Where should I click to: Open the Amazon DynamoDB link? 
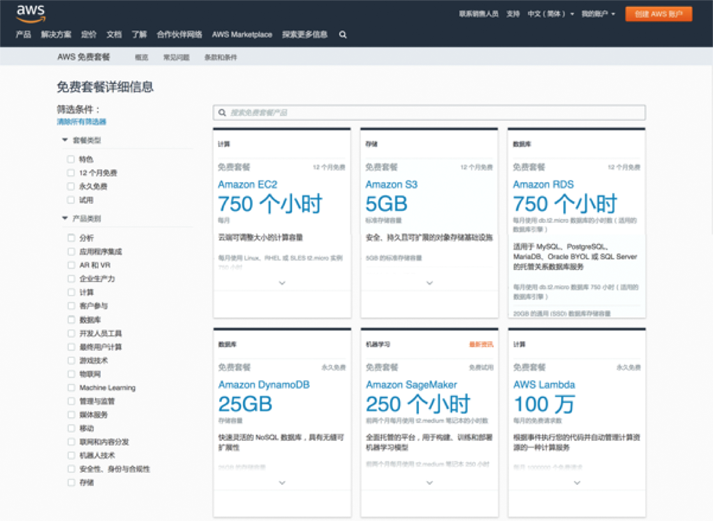click(x=264, y=385)
